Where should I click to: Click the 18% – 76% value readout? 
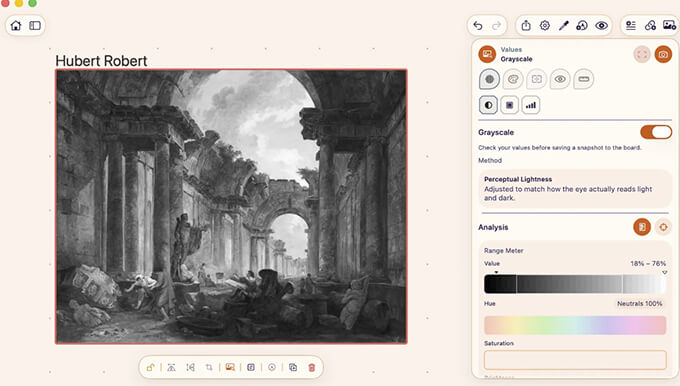pos(648,263)
